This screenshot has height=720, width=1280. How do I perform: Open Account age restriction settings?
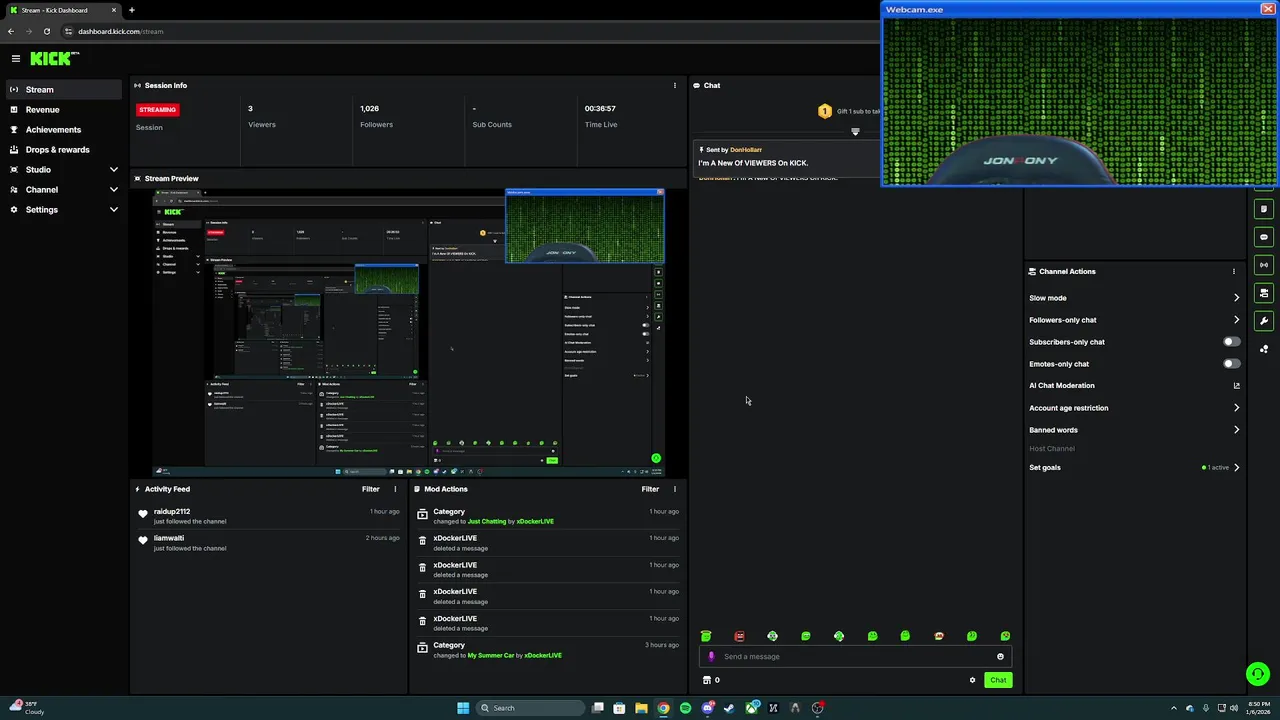pyautogui.click(x=1134, y=408)
